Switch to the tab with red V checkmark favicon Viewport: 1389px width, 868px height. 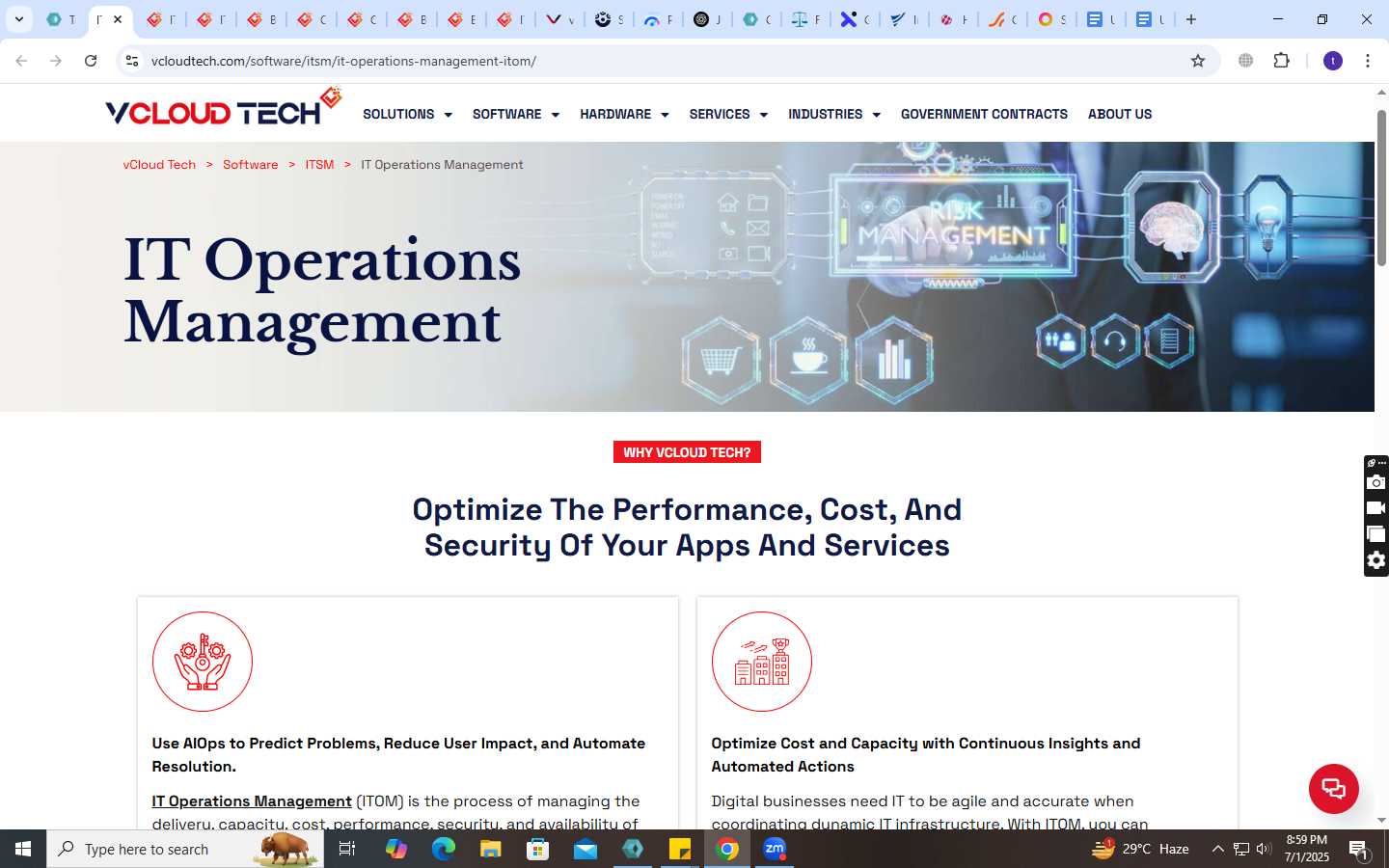click(x=554, y=19)
